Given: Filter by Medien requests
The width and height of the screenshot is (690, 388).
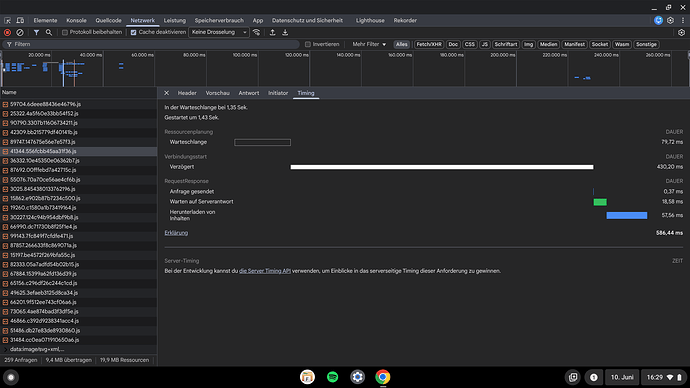Looking at the screenshot, I should click(x=548, y=44).
